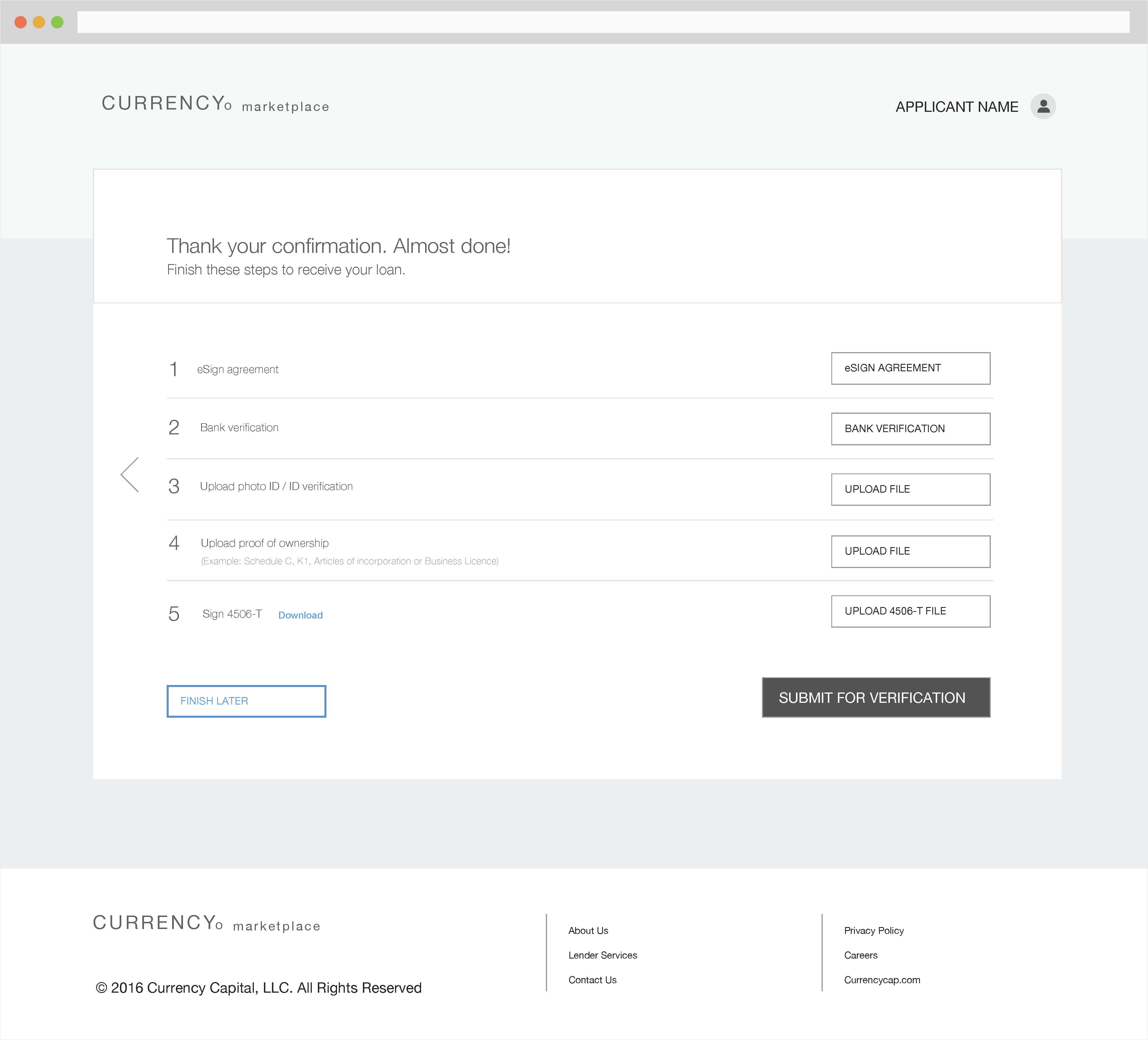1148x1040 pixels.
Task: Go to Currencycap.com
Action: tap(883, 980)
